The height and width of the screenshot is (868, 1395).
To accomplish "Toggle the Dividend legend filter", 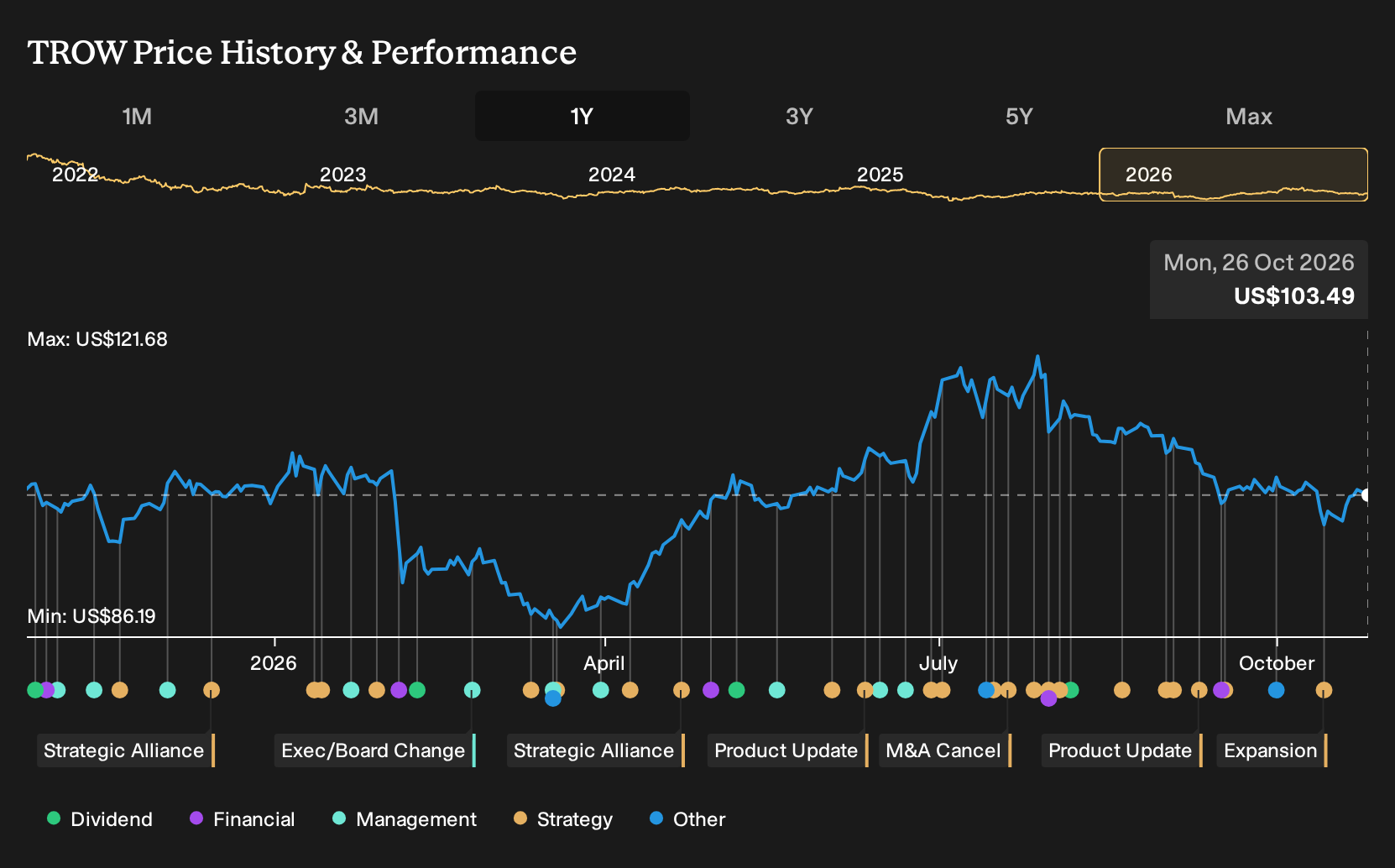I will [99, 819].
